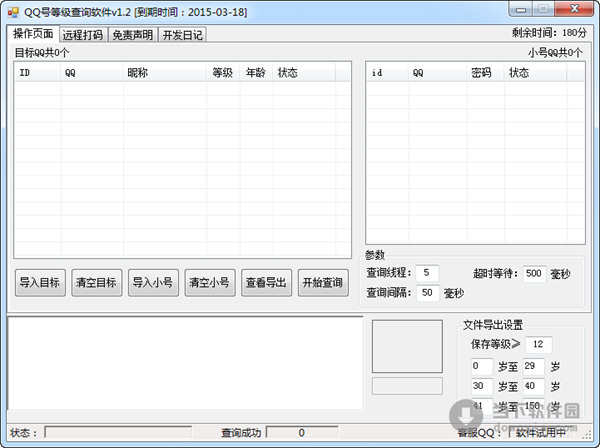Click the 导入目标 button
The height and width of the screenshot is (448, 600).
[40, 283]
